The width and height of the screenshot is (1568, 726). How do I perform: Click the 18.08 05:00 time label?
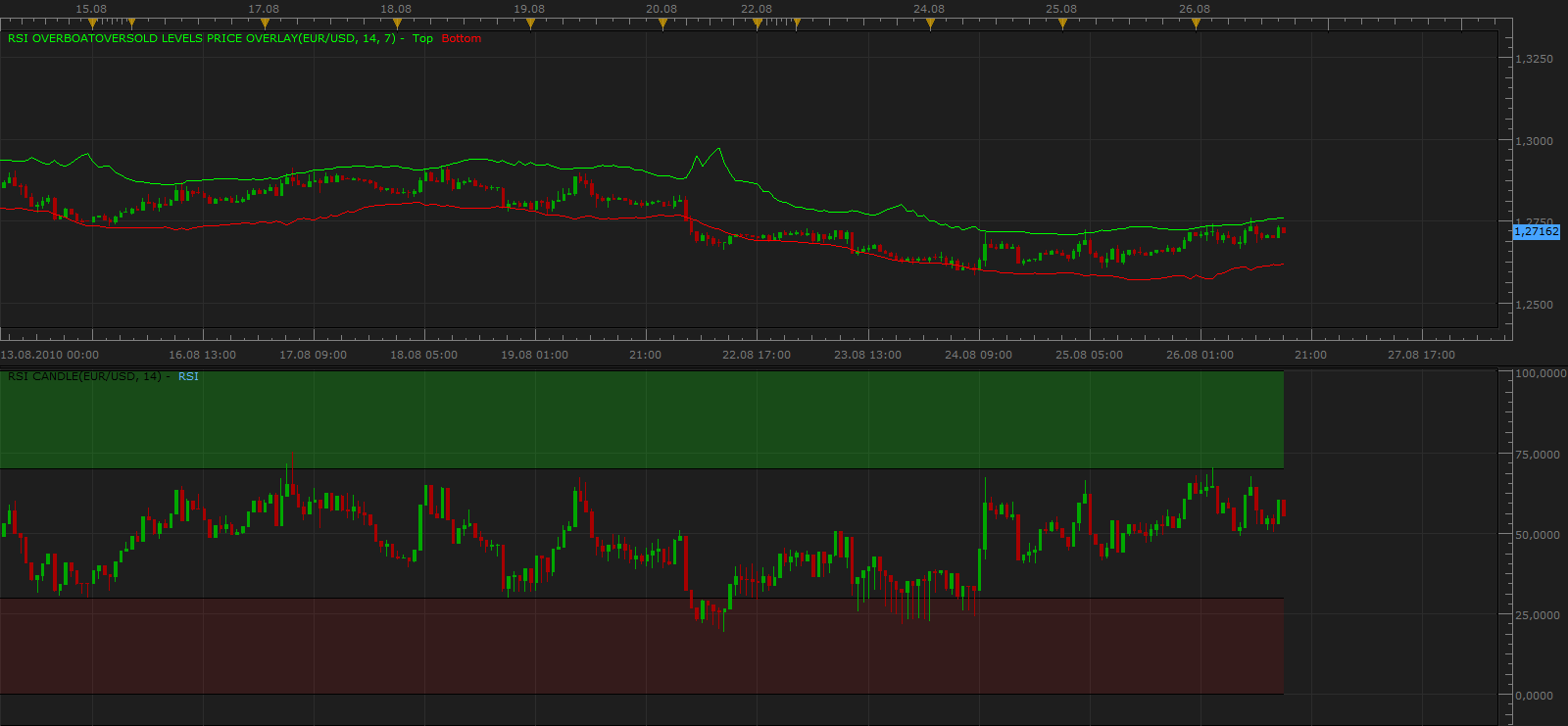coord(423,355)
